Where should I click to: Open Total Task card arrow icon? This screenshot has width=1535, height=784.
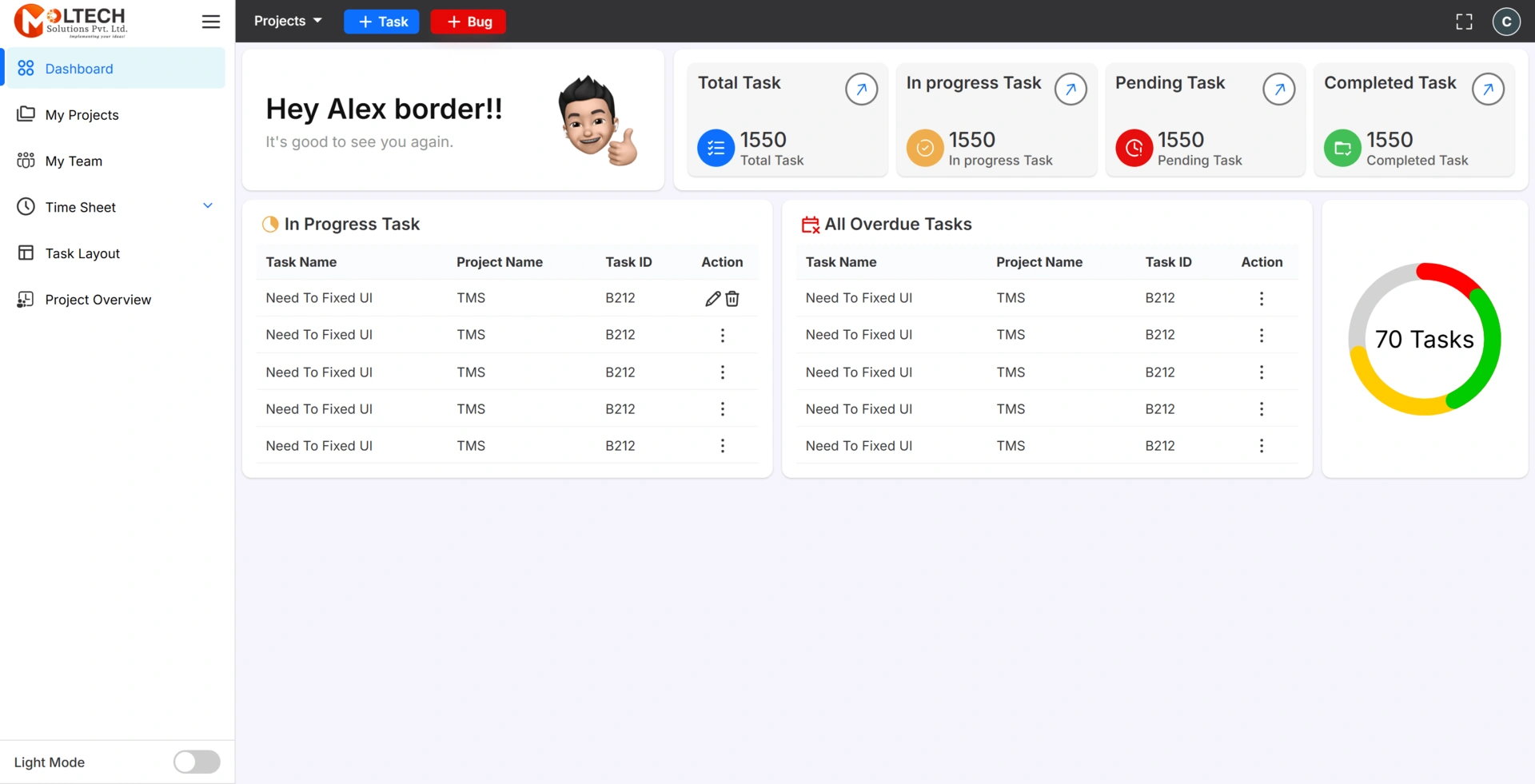tap(861, 90)
